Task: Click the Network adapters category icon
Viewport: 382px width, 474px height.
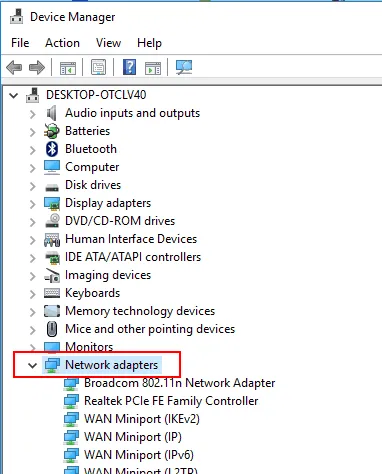Action: point(52,365)
